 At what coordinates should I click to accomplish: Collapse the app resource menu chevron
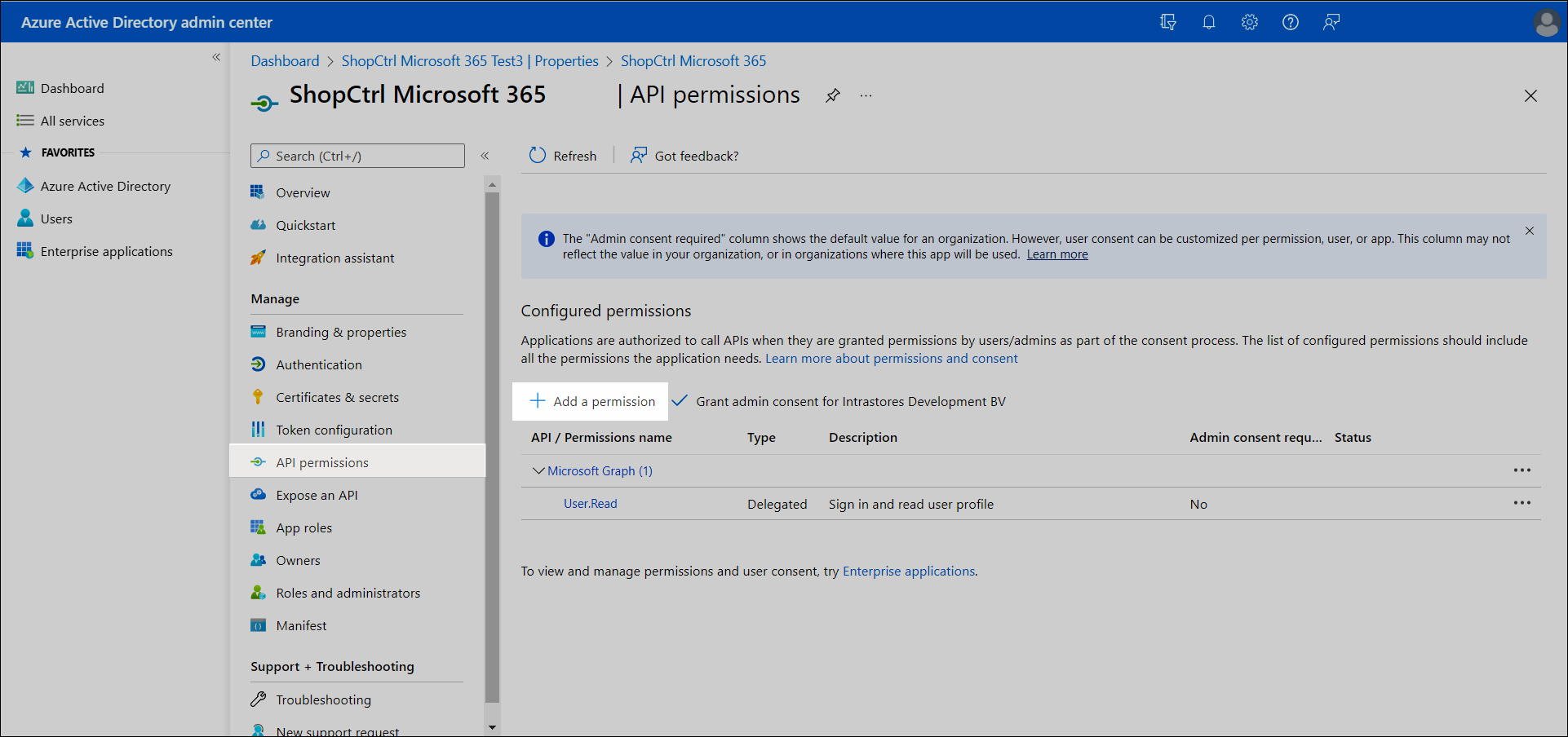[485, 156]
